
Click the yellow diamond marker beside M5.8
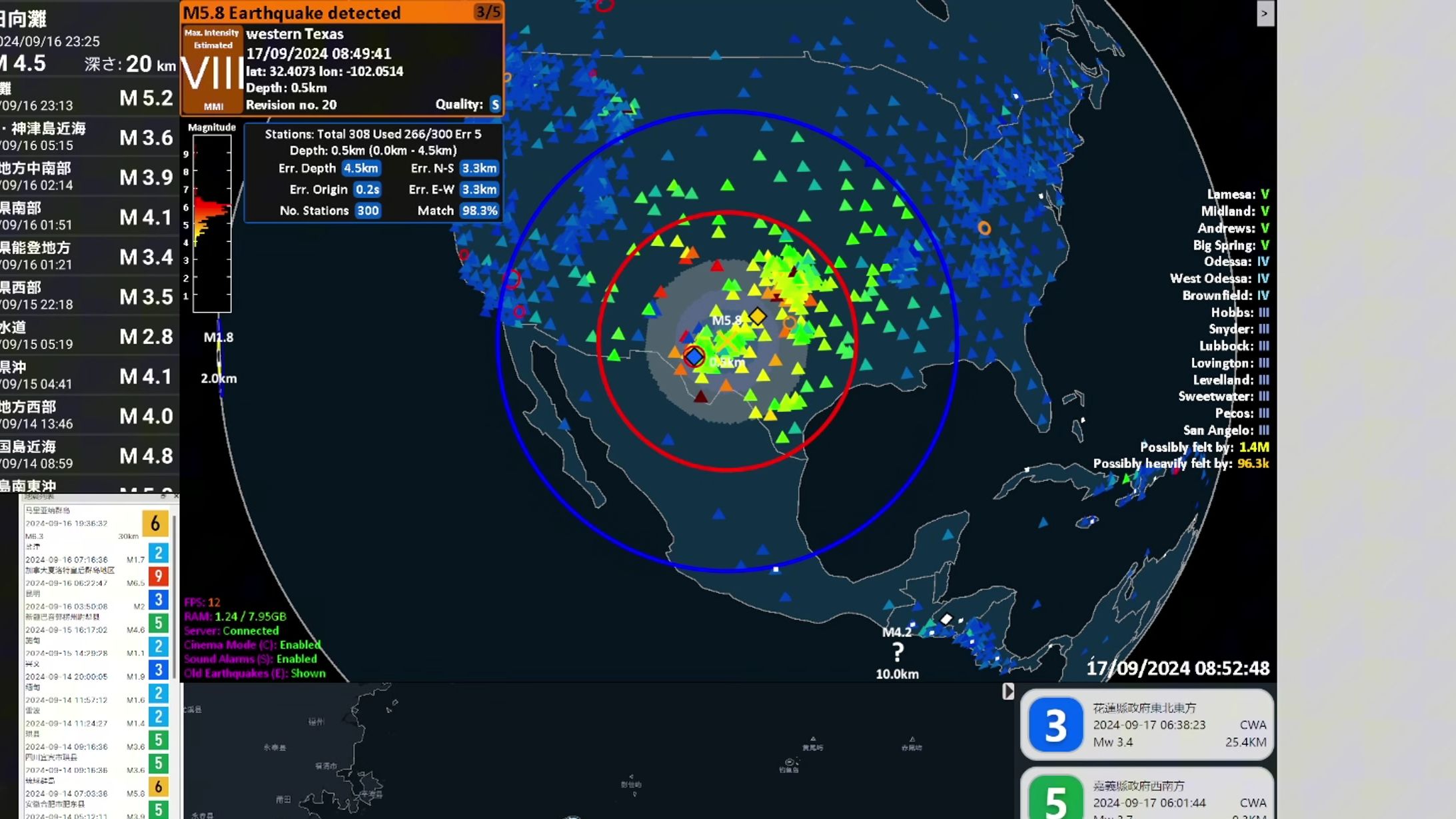pos(757,316)
